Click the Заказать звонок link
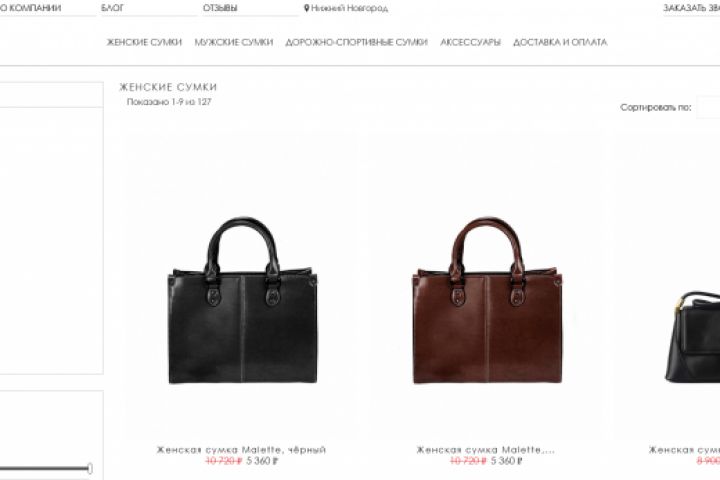720x480 pixels. point(692,8)
